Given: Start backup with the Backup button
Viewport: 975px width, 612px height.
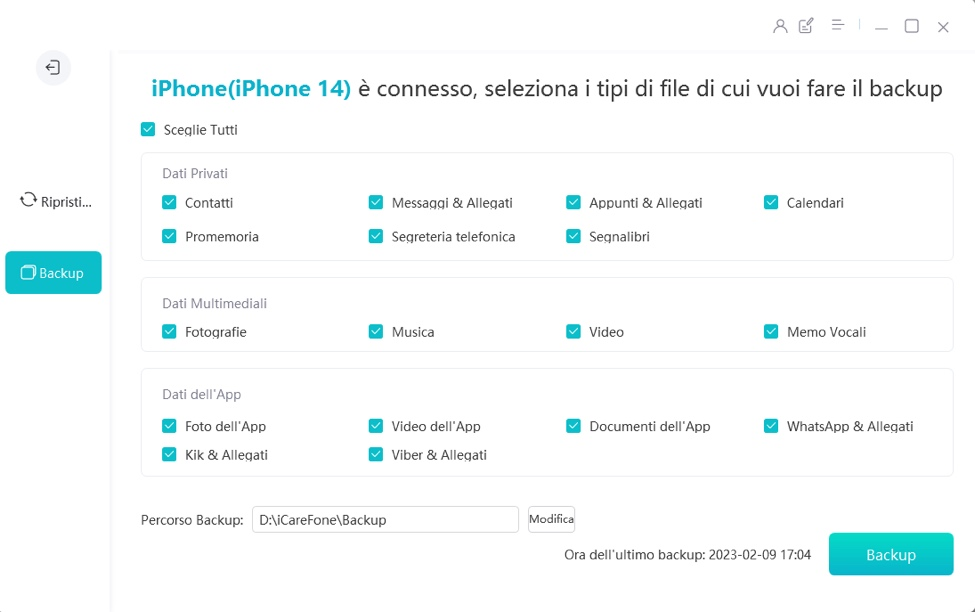Looking at the screenshot, I should point(890,555).
